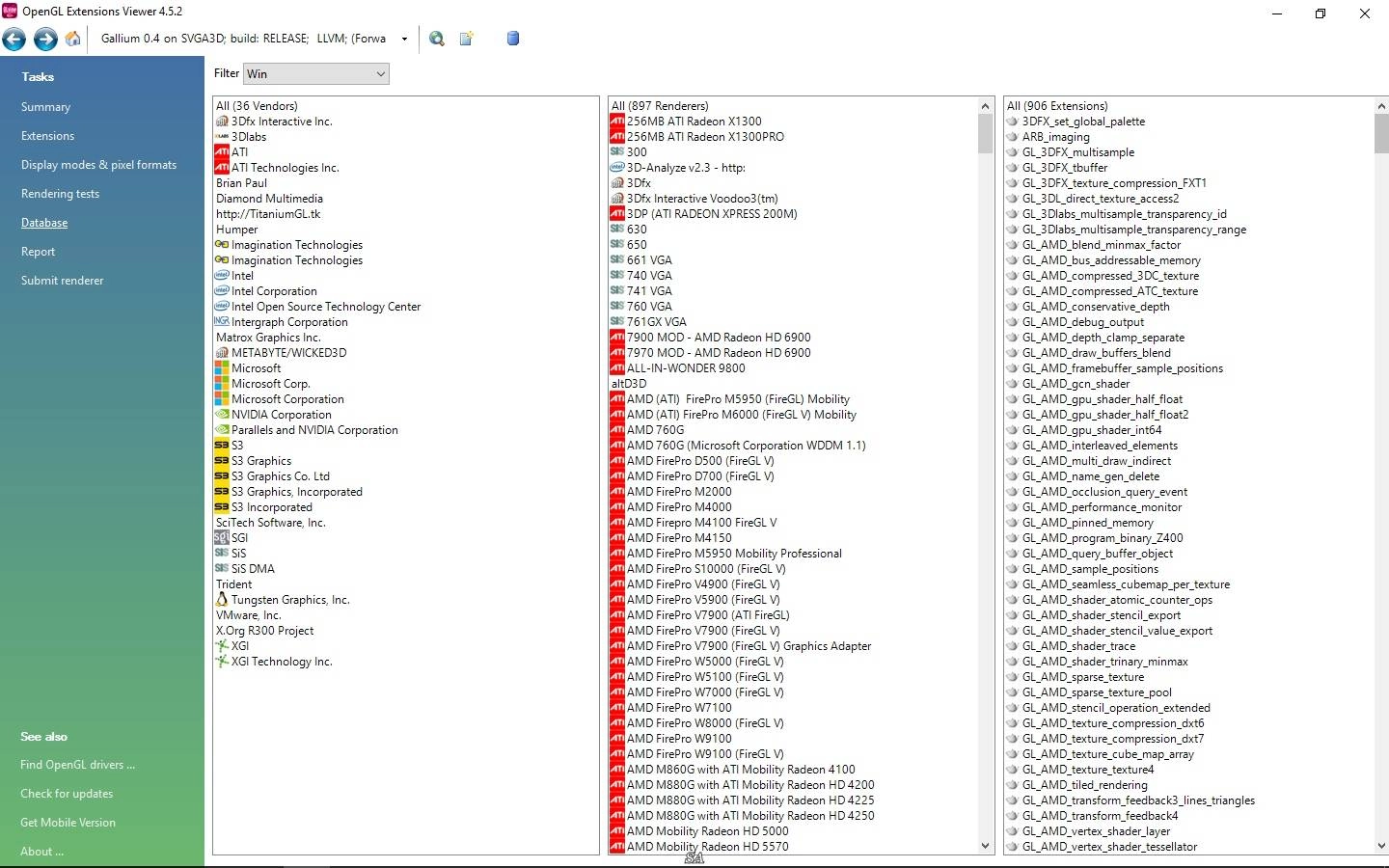Select GL_AMD_debug_output extension
This screenshot has height=868, width=1389.
pyautogui.click(x=1083, y=322)
